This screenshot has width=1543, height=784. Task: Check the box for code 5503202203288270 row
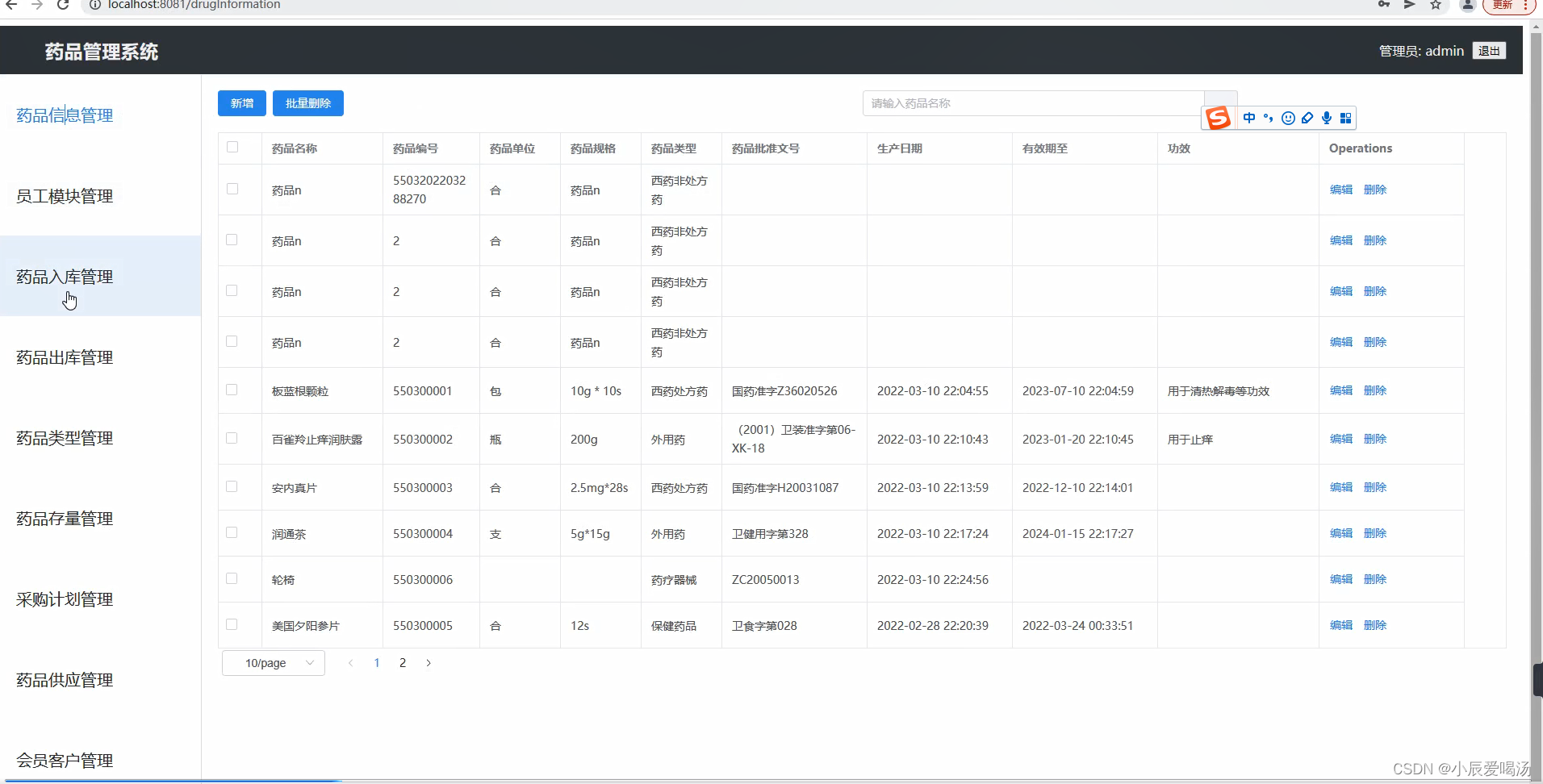coord(232,189)
